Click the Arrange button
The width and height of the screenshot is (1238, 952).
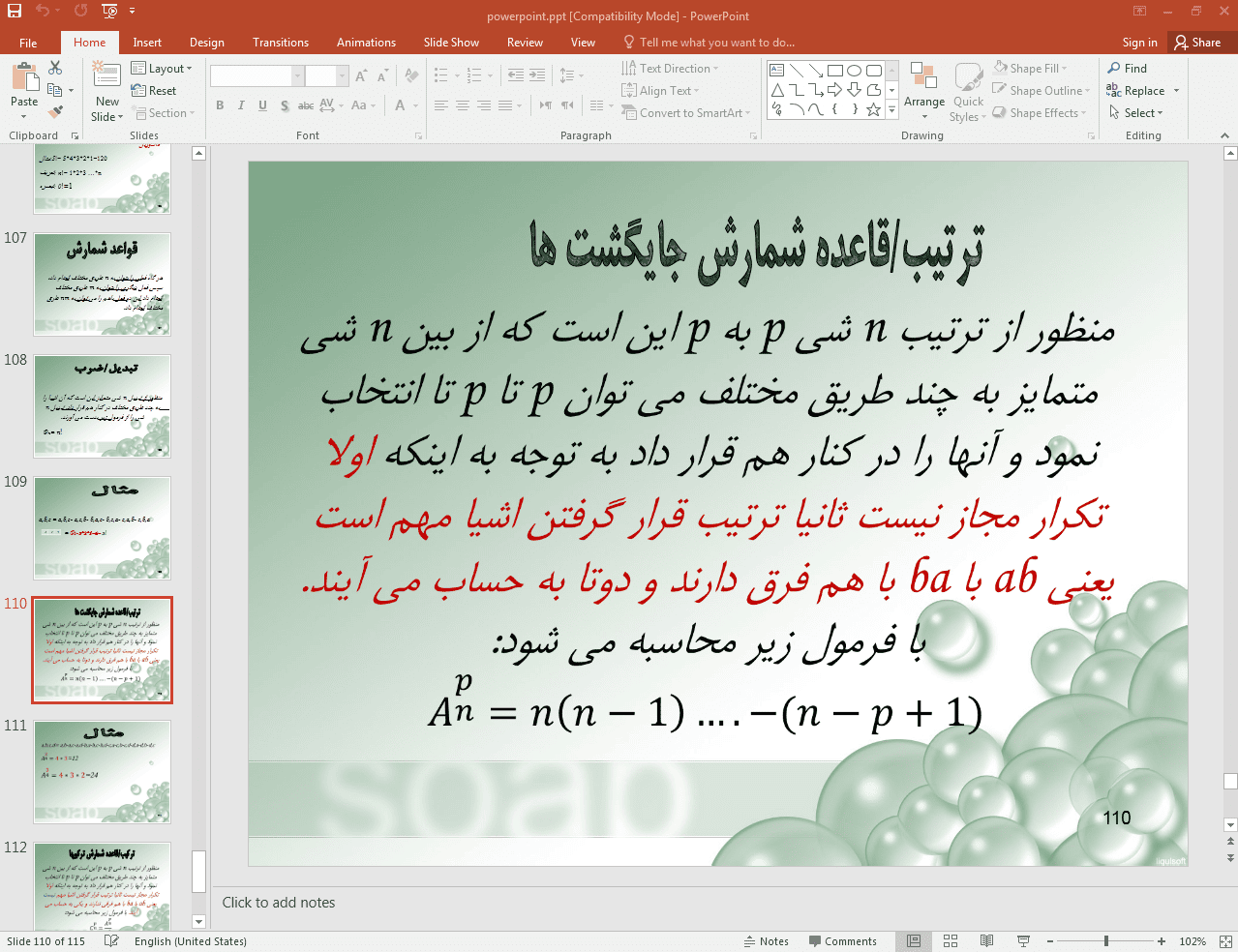(x=924, y=90)
